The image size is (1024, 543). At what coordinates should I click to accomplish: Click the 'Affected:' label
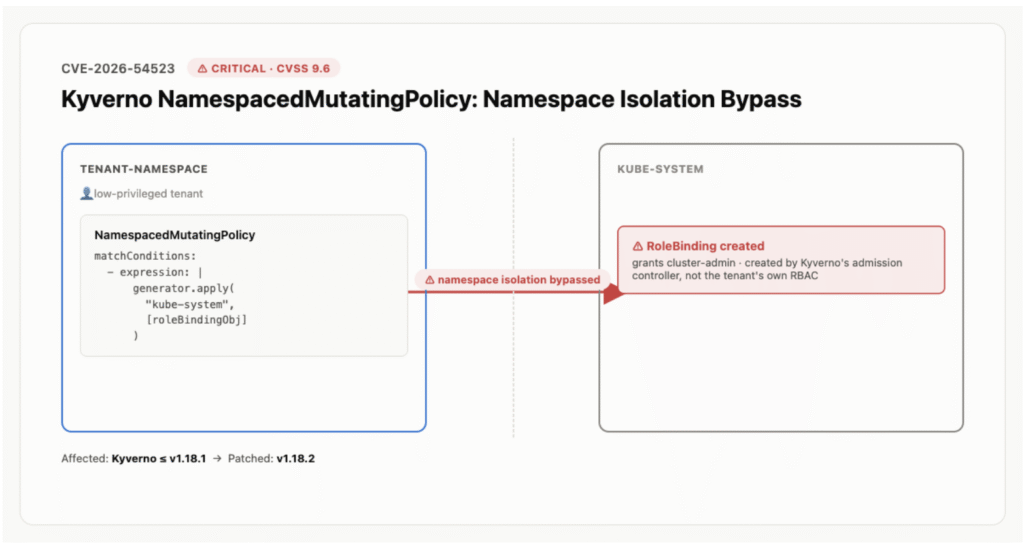point(85,459)
